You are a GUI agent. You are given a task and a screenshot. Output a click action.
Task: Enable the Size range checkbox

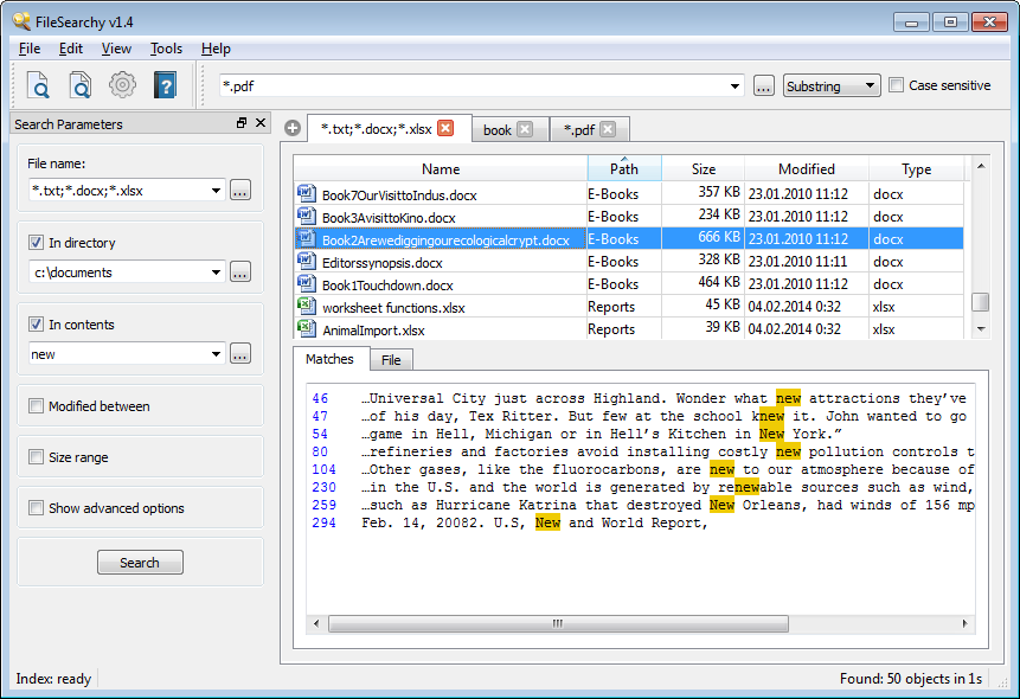click(36, 457)
